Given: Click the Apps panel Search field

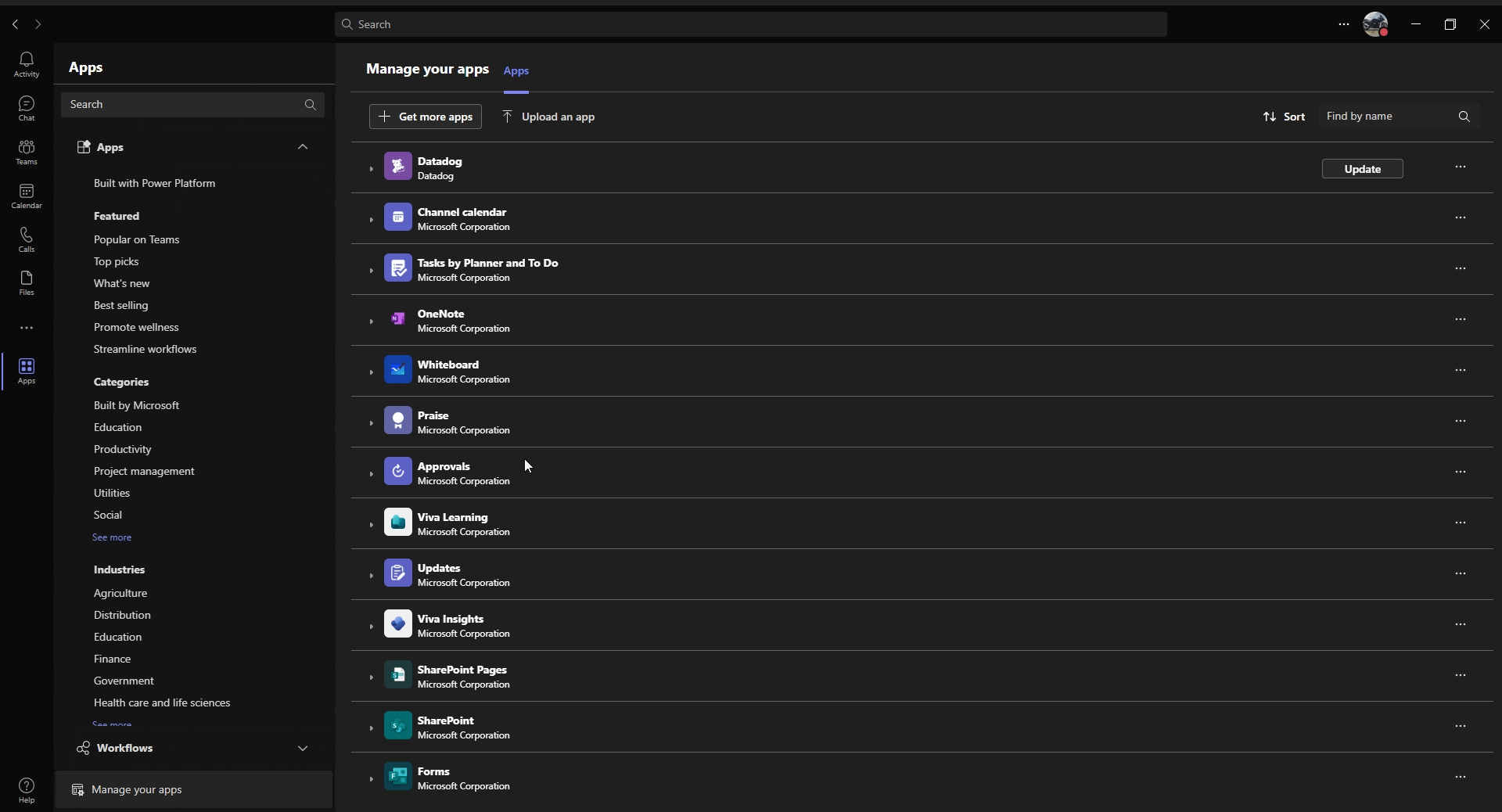Looking at the screenshot, I should pos(192,104).
